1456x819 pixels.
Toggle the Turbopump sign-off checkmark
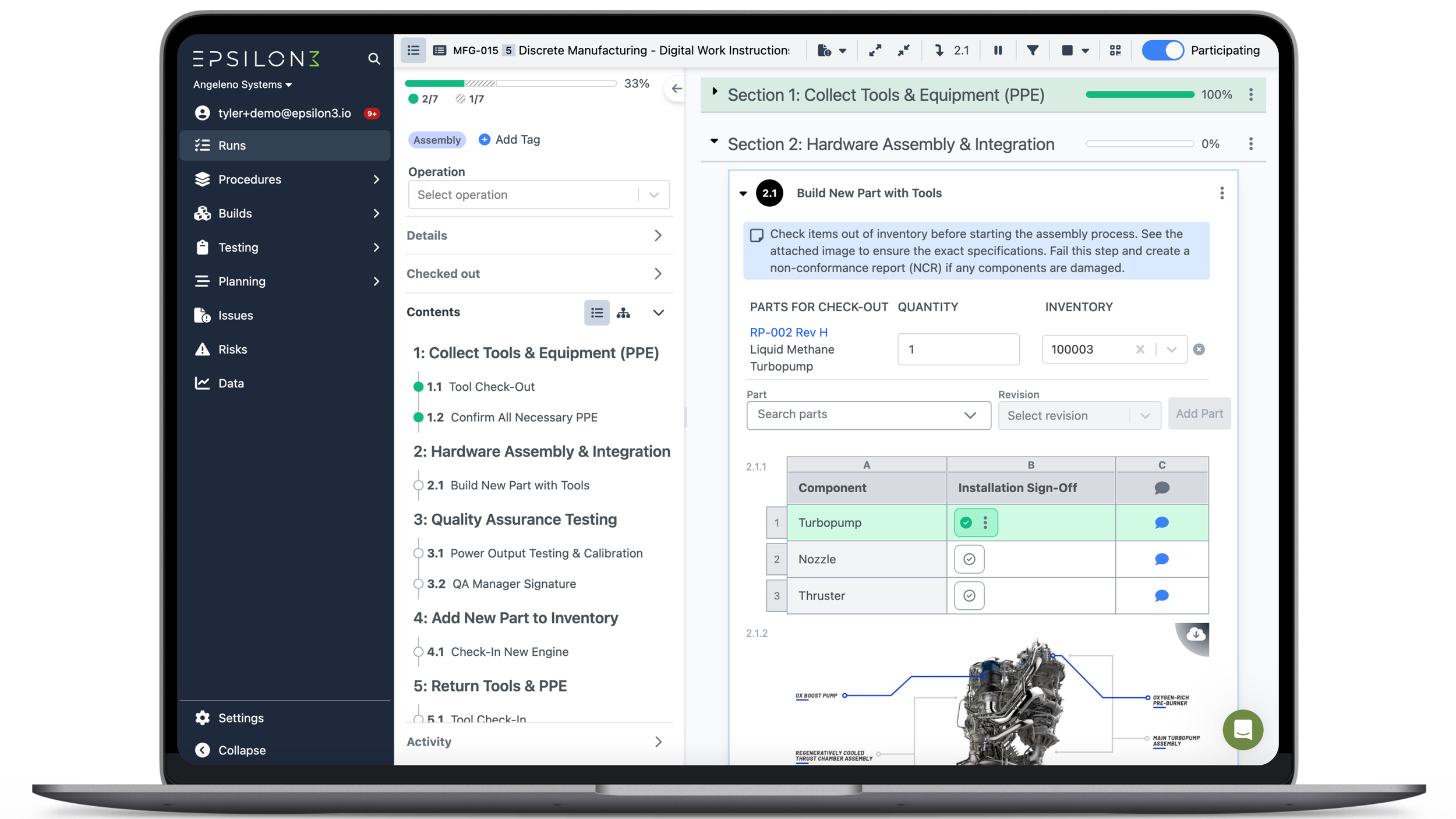point(966,523)
